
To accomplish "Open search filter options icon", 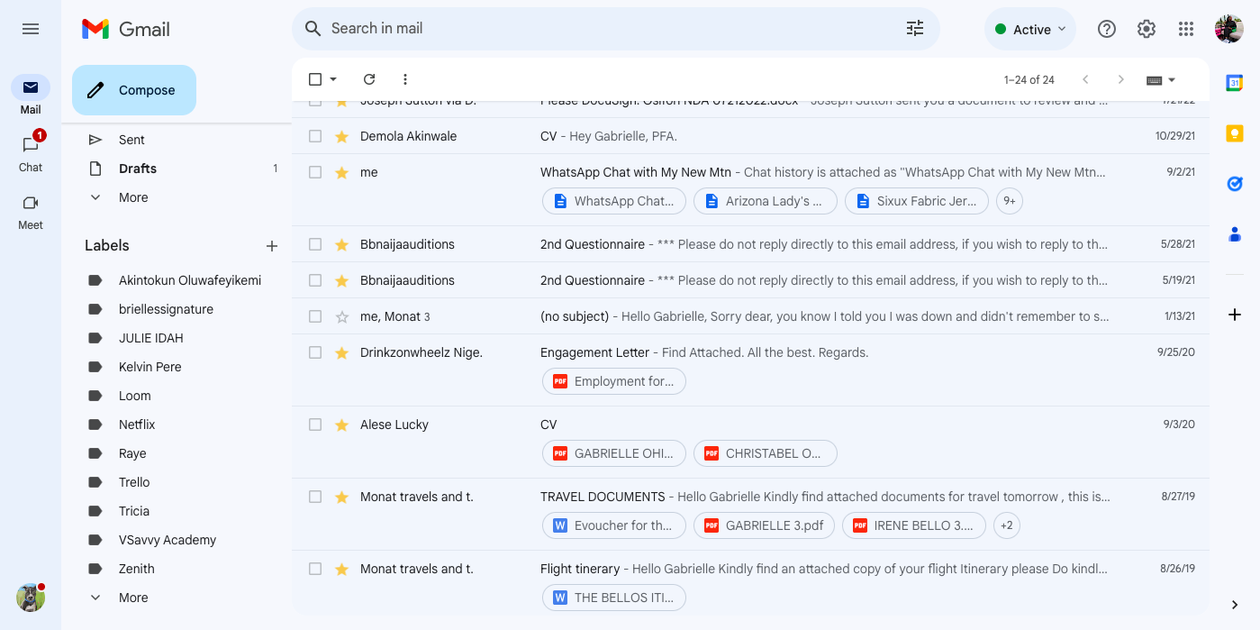I will pos(914,29).
